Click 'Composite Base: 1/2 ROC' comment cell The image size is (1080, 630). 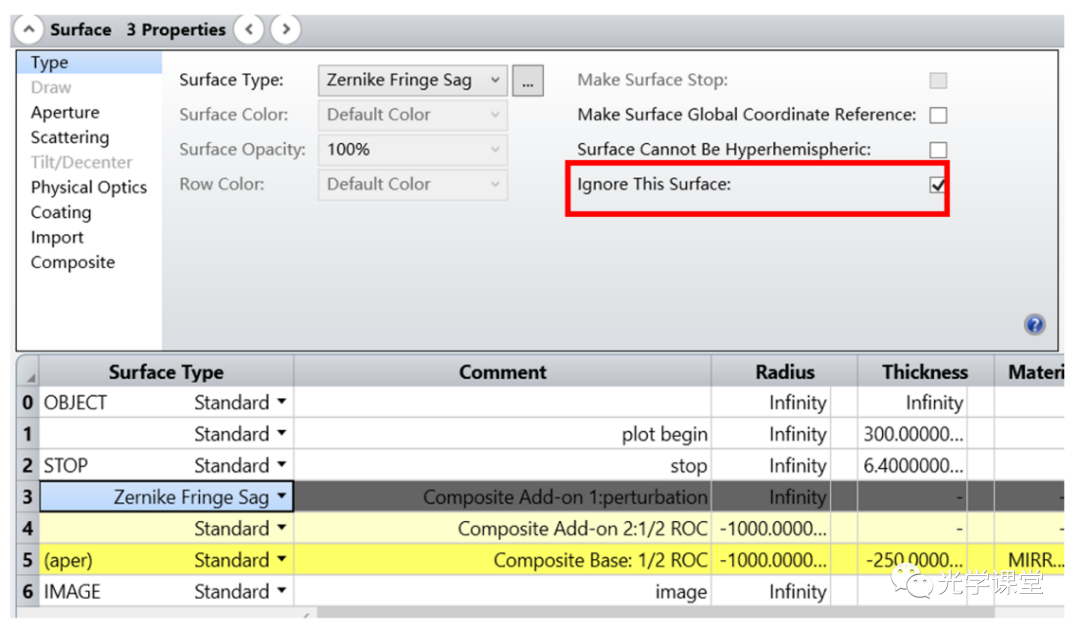point(503,560)
